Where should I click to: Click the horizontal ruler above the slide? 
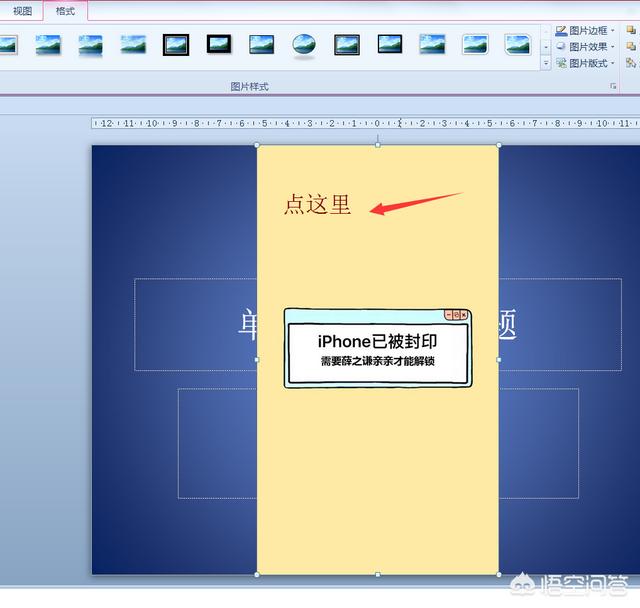point(365,123)
